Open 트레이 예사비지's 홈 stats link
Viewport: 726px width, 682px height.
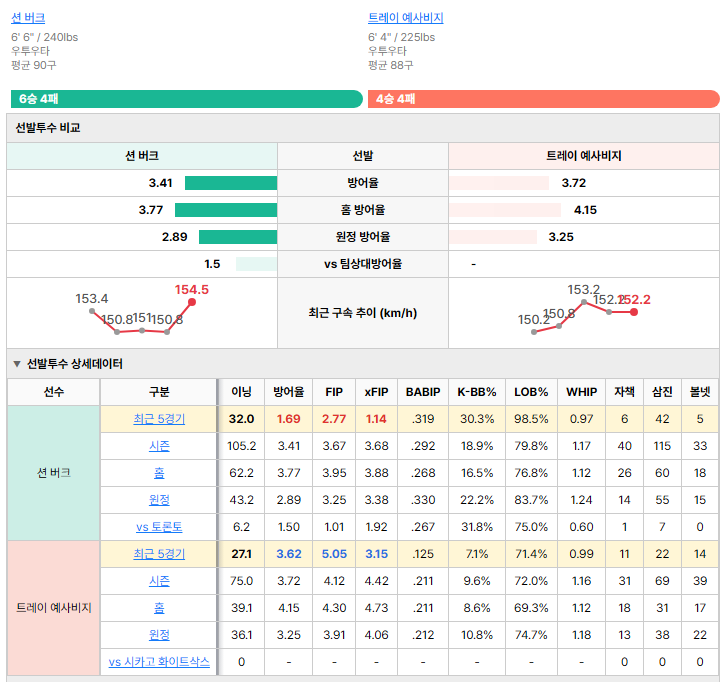(159, 607)
